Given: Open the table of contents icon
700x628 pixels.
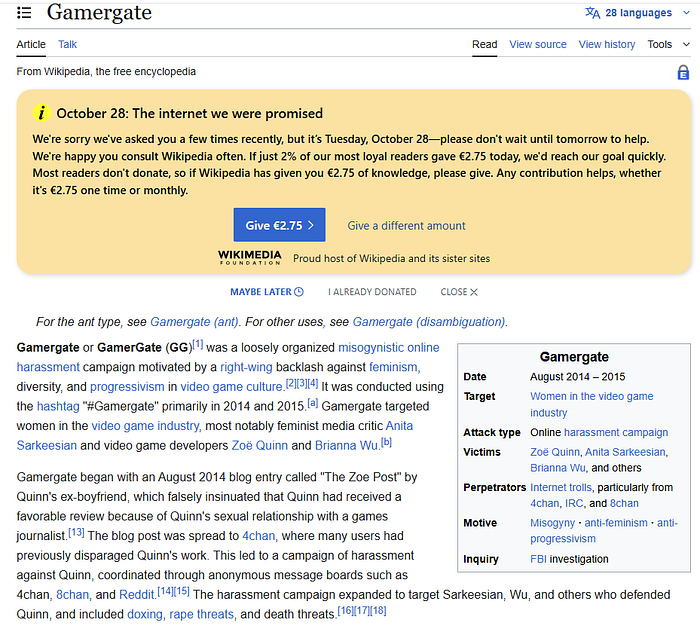Looking at the screenshot, I should pos(24,13).
